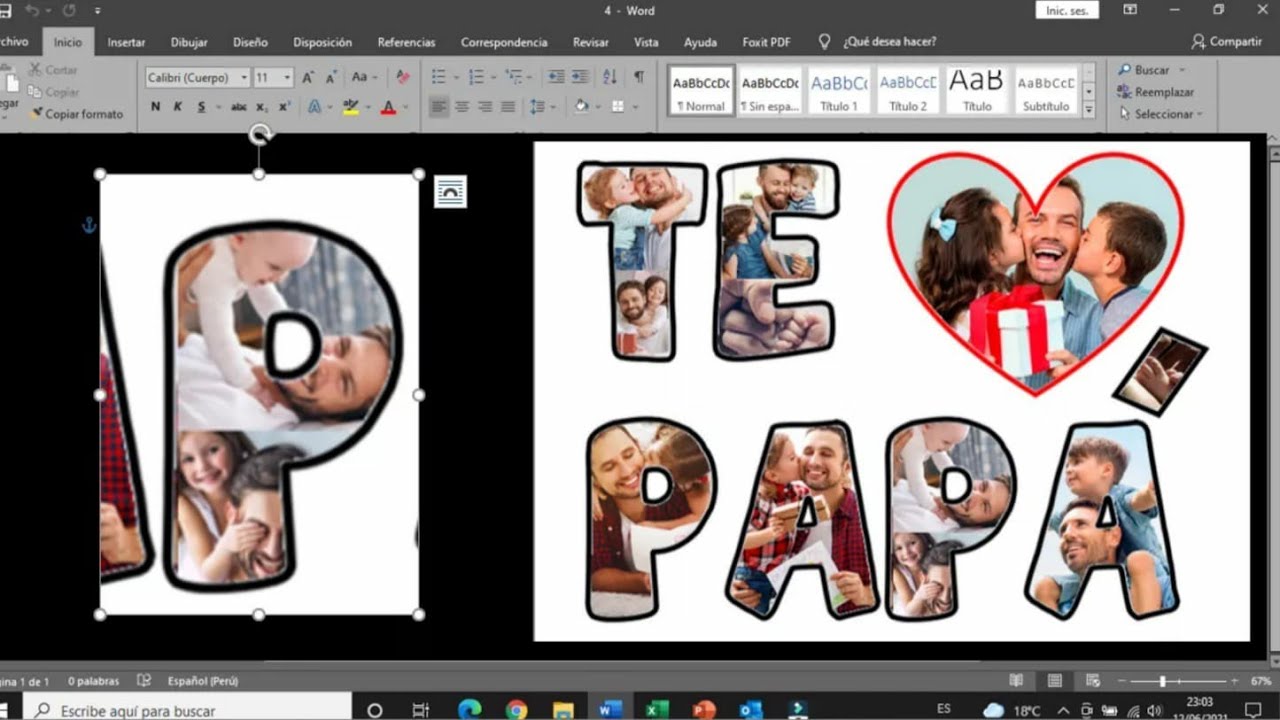Viewport: 1280px width, 720px height.
Task: Expand the underline style dropdown arrow
Action: [x=217, y=107]
